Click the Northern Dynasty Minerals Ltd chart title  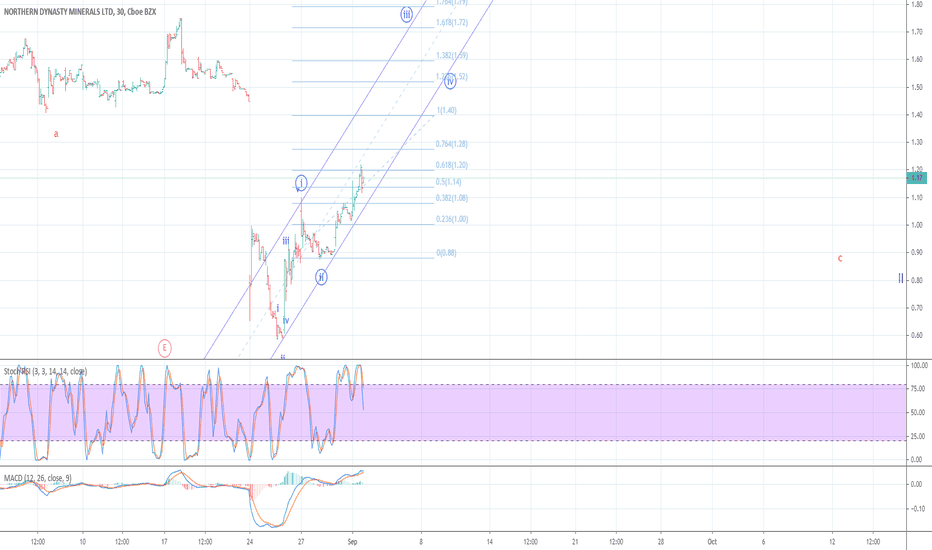(80, 11)
